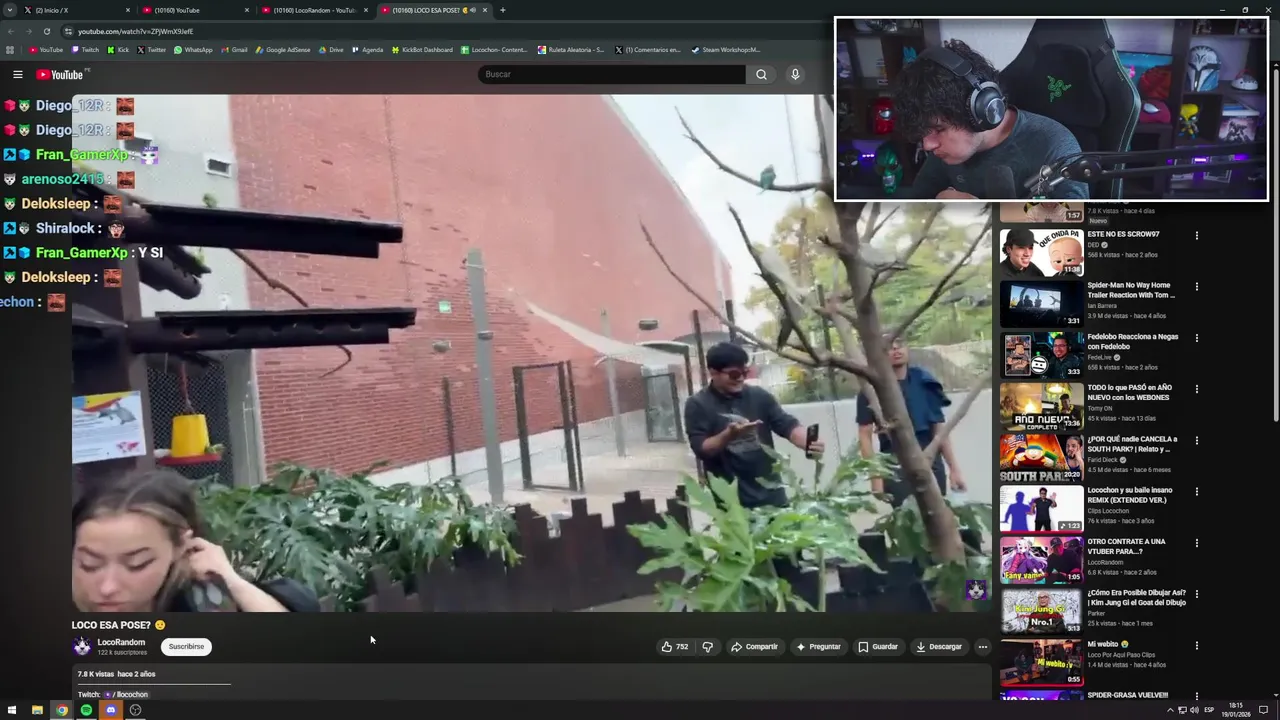Pause the video by clicking the player
Screen dimensions: 1280x720
click(x=531, y=353)
